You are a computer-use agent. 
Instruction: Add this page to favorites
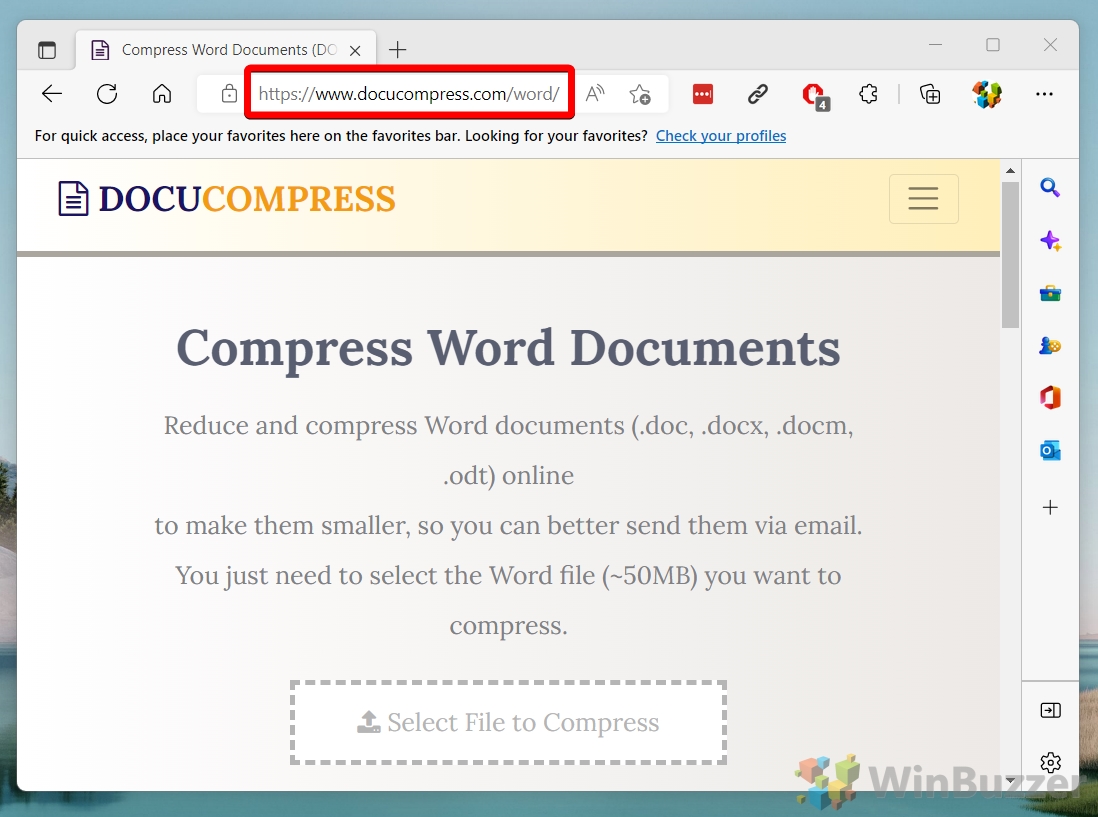click(640, 94)
